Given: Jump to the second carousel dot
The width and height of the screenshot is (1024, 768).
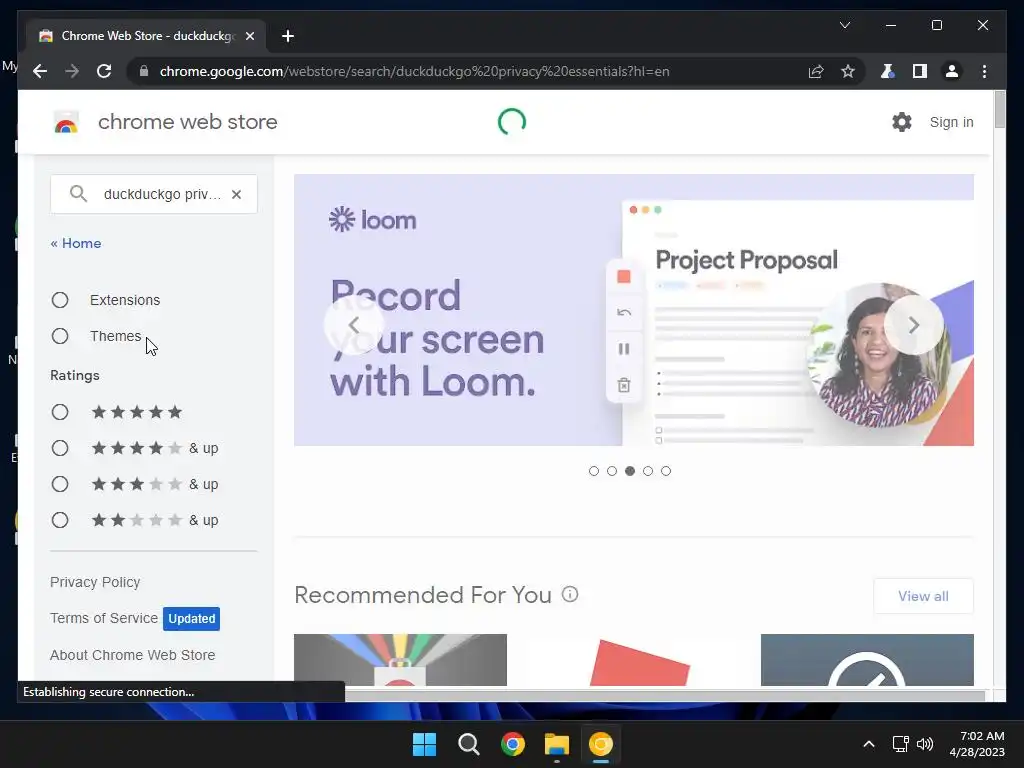Looking at the screenshot, I should pyautogui.click(x=612, y=471).
